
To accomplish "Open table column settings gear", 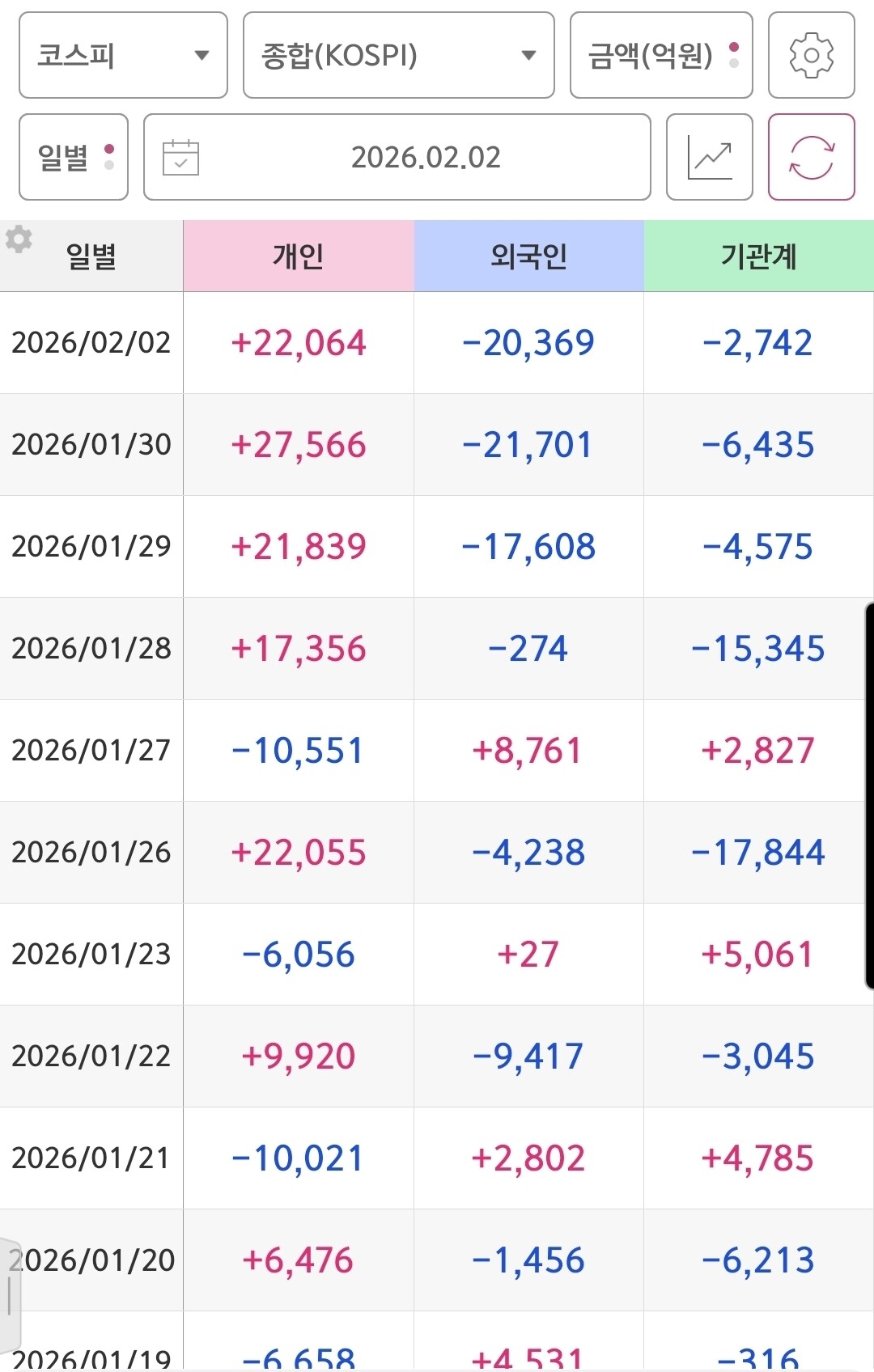I will [19, 239].
